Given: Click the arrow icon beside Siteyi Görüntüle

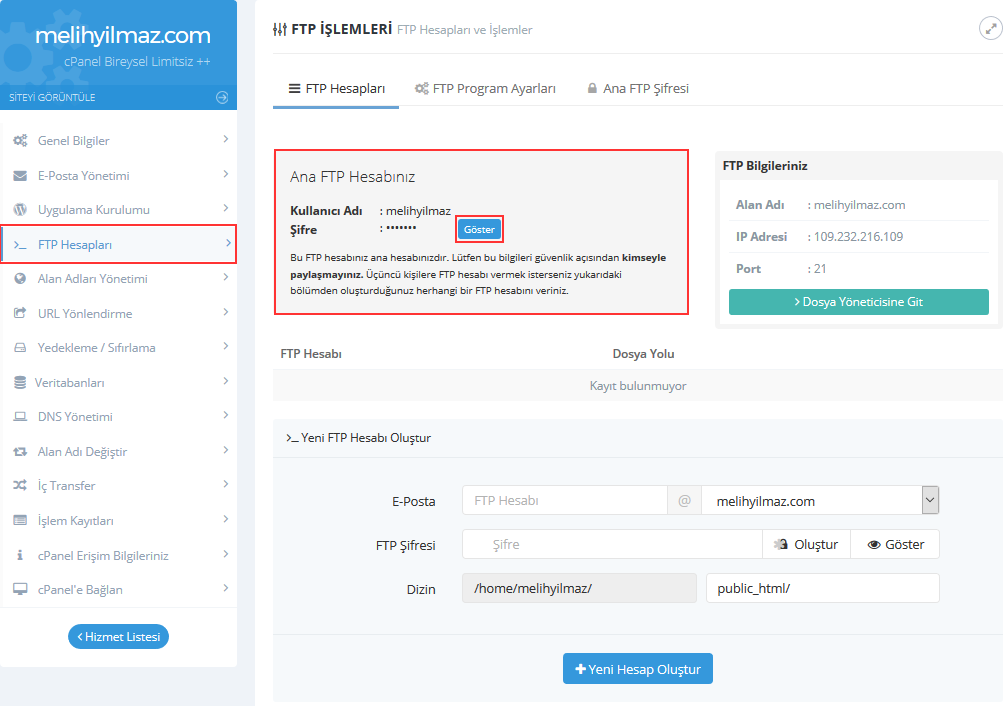Looking at the screenshot, I should click(222, 97).
